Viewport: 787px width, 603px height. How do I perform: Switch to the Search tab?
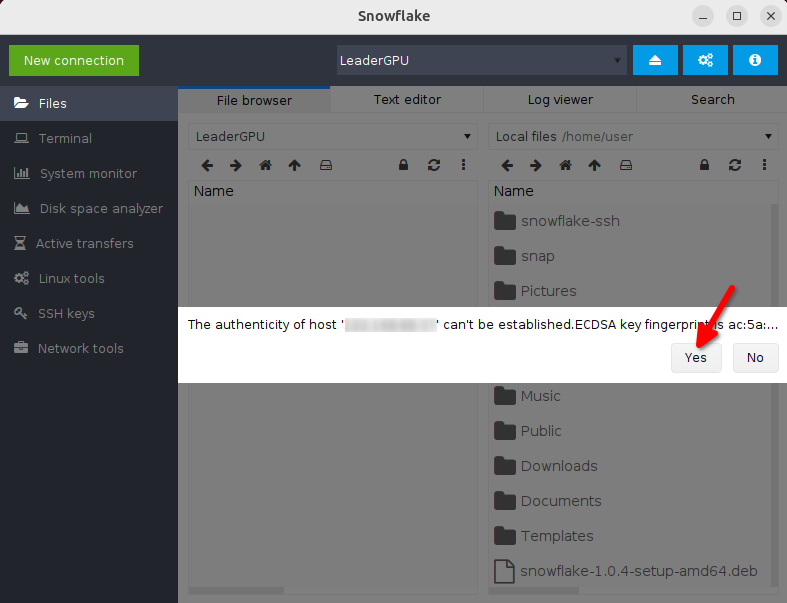[712, 100]
